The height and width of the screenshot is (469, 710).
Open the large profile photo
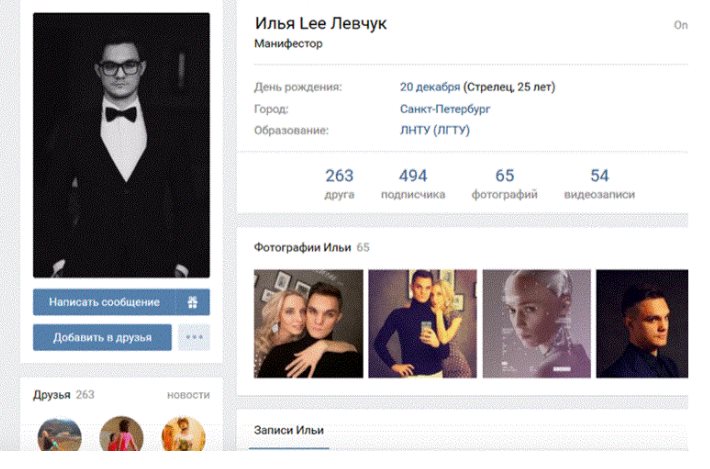(x=121, y=145)
